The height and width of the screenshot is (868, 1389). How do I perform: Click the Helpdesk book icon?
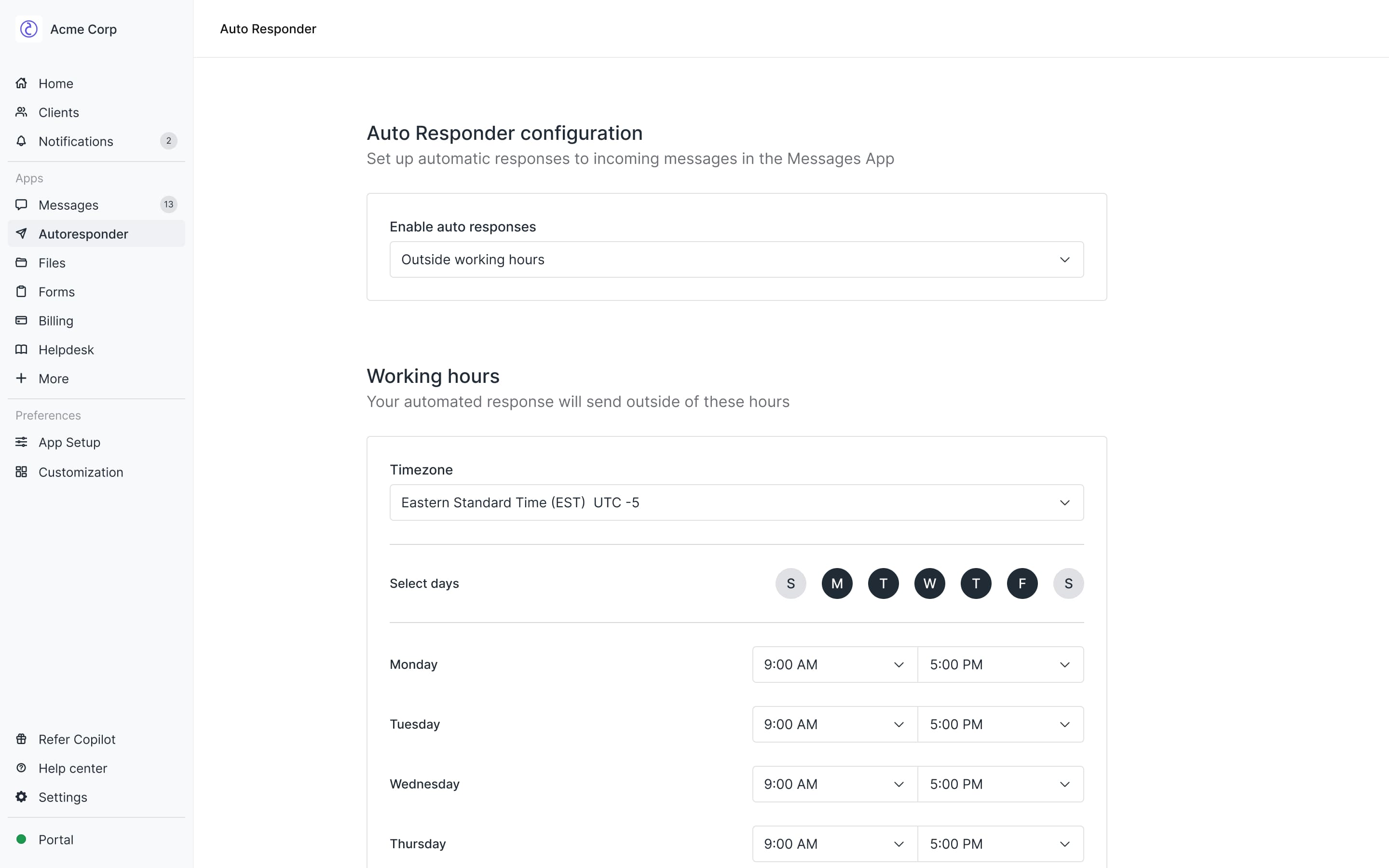click(x=21, y=350)
